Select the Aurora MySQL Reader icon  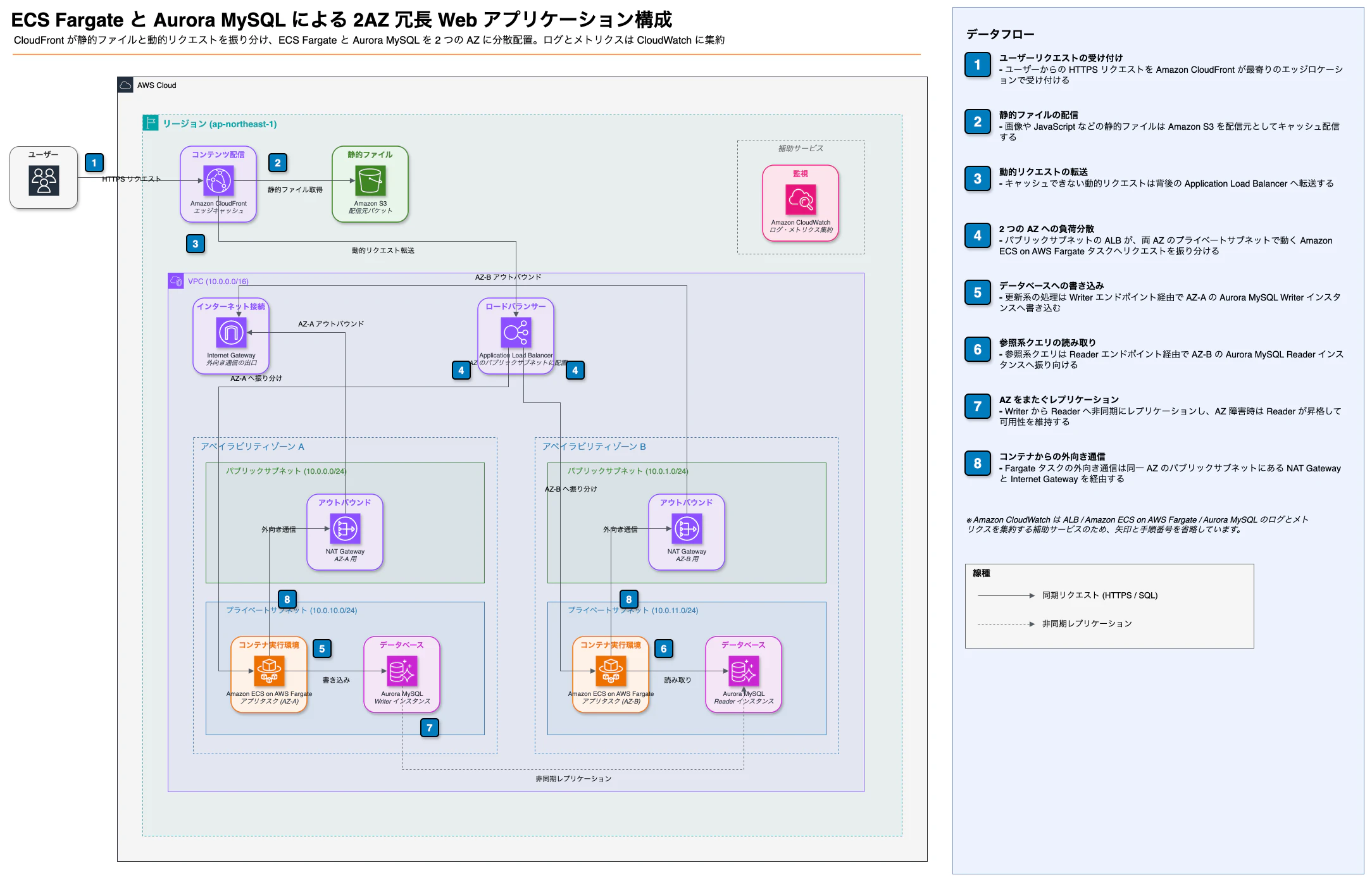click(744, 671)
